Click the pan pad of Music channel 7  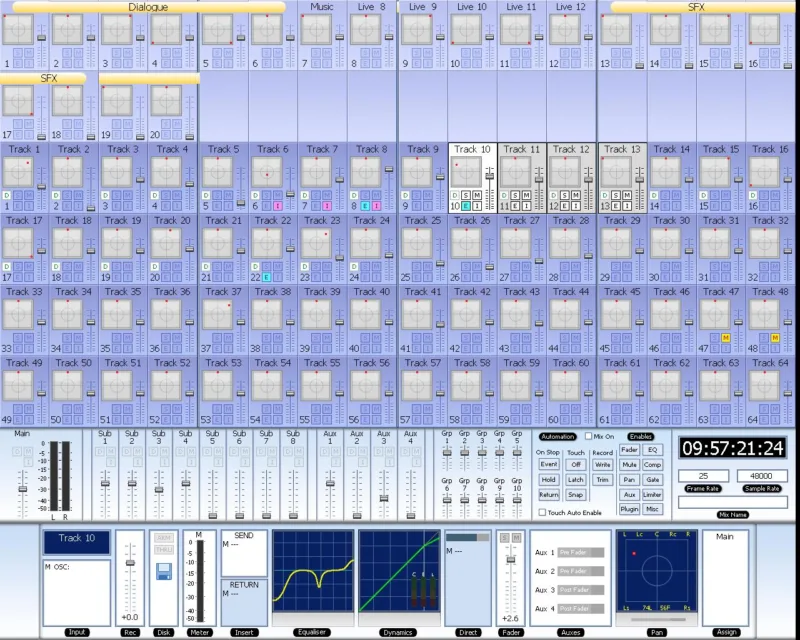(316, 29)
